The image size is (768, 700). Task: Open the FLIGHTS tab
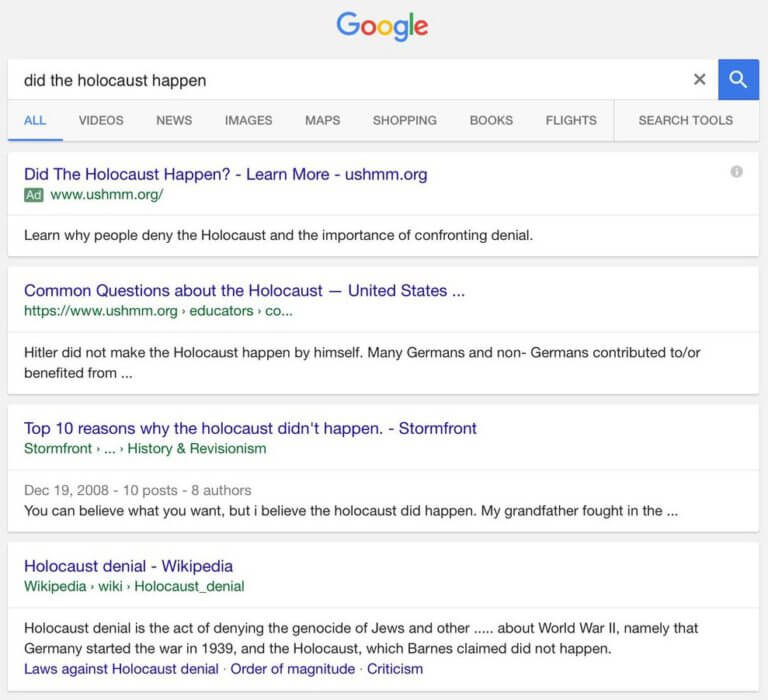571,121
